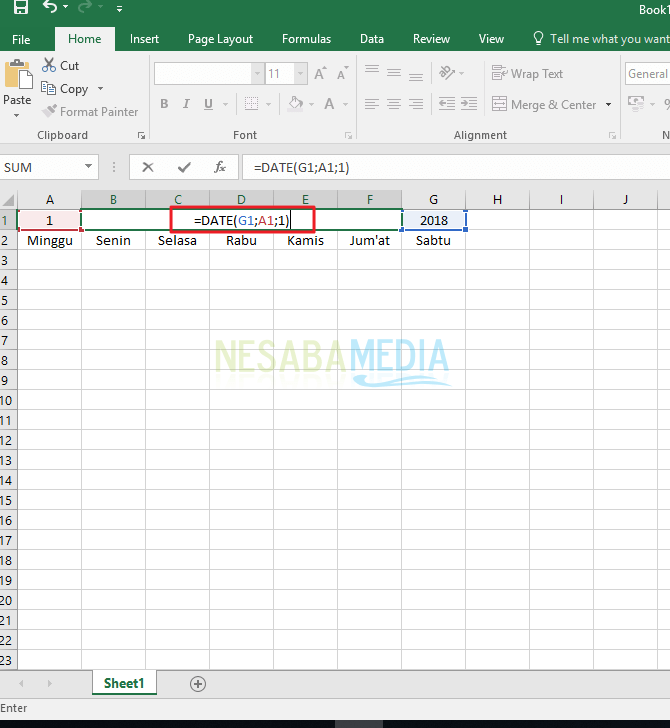The height and width of the screenshot is (728, 670).
Task: Open the File menu
Action: [21, 39]
